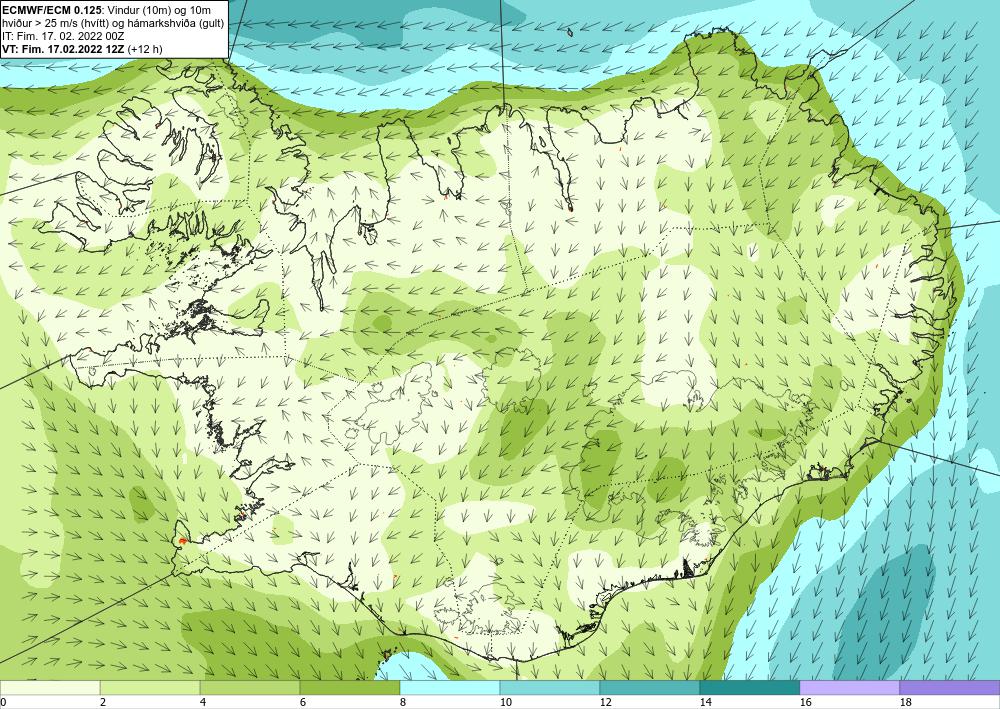1000x709 pixels.
Task: Click the legend scale label "6"
Action: [303, 703]
